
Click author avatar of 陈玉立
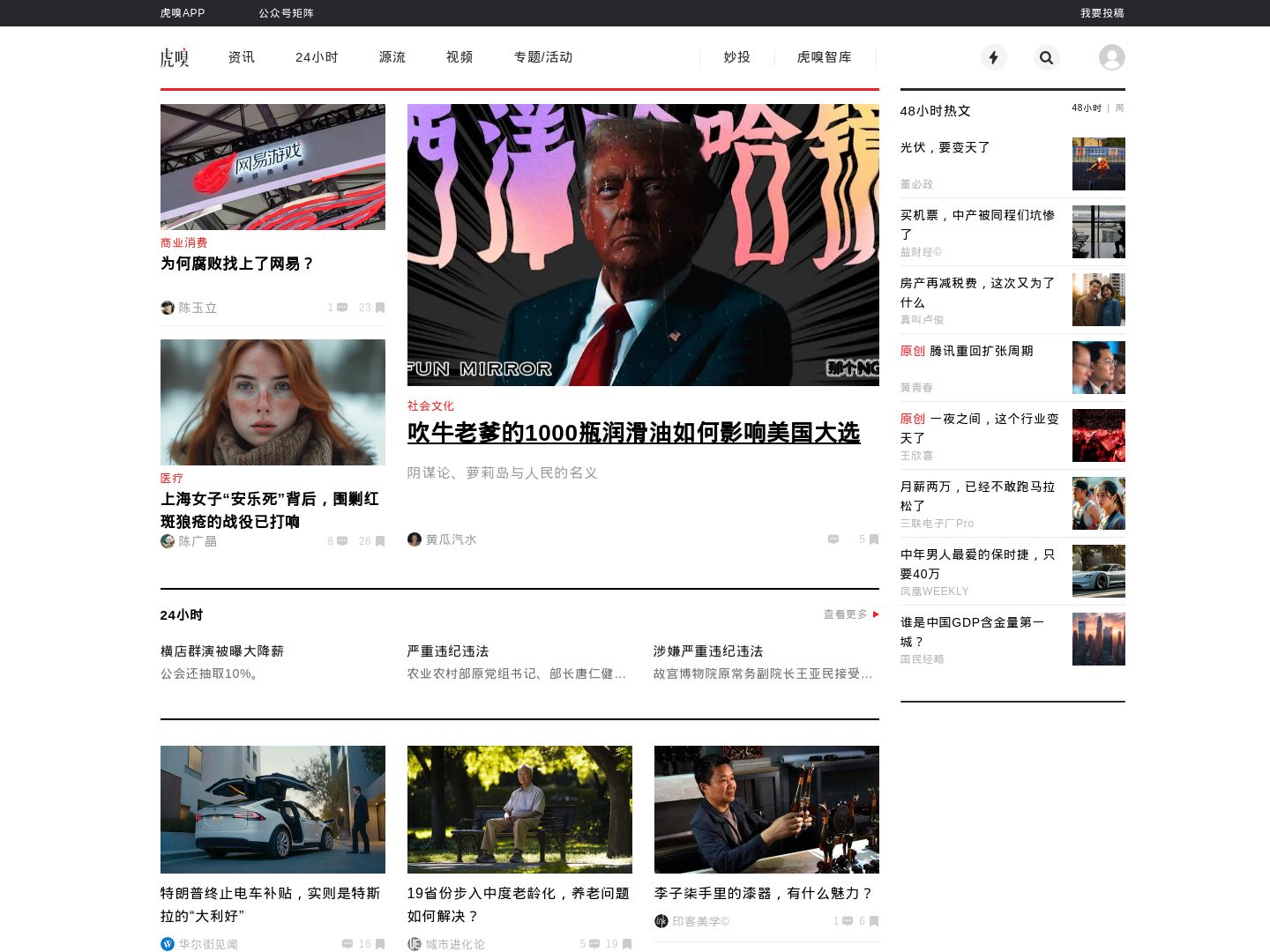click(x=168, y=308)
